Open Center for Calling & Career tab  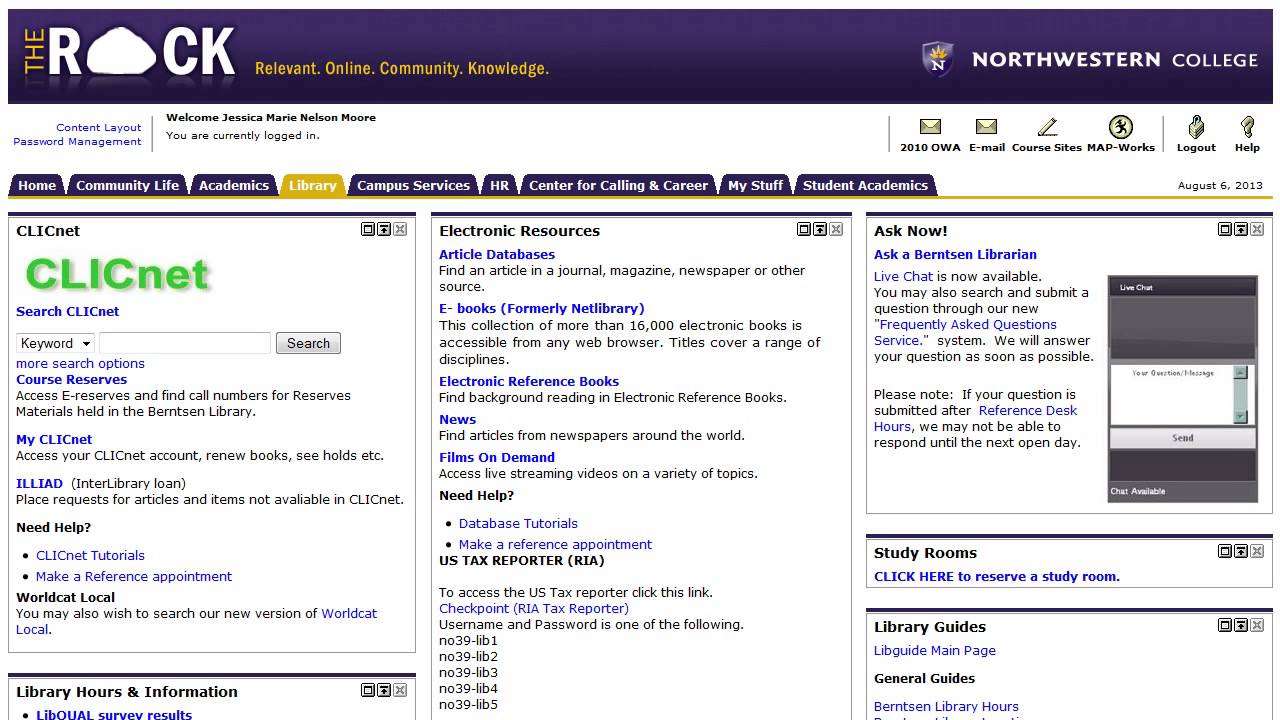pos(618,185)
